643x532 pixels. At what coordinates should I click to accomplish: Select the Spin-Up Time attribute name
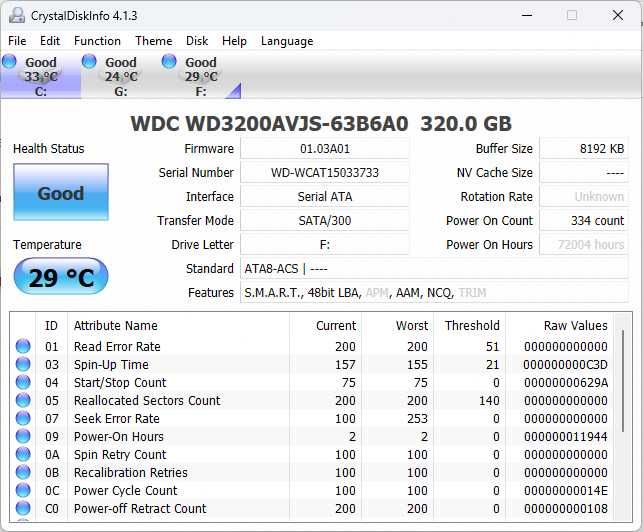111,365
